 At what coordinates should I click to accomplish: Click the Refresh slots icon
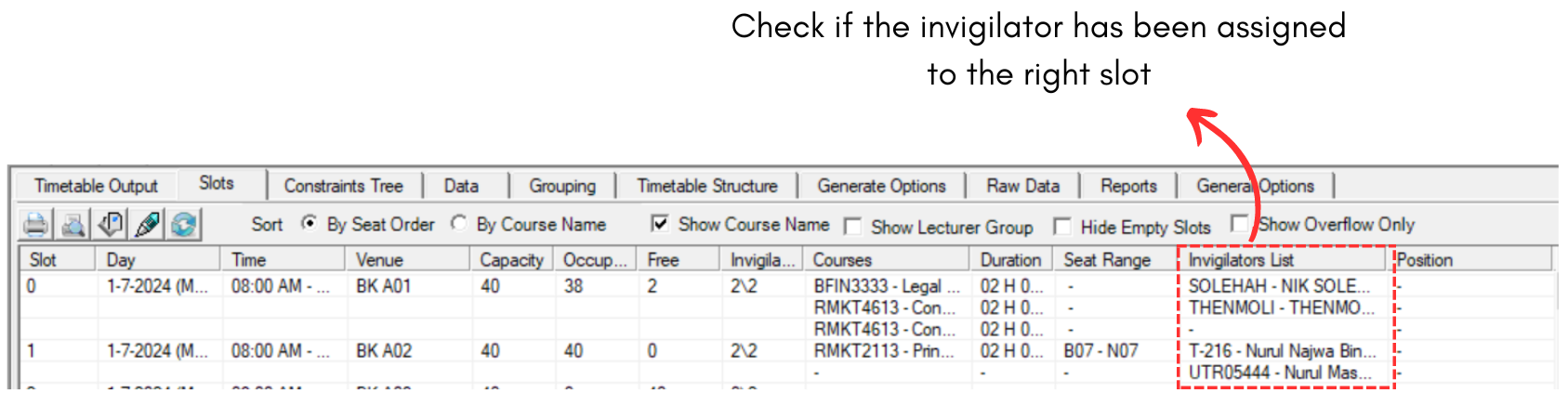(184, 225)
